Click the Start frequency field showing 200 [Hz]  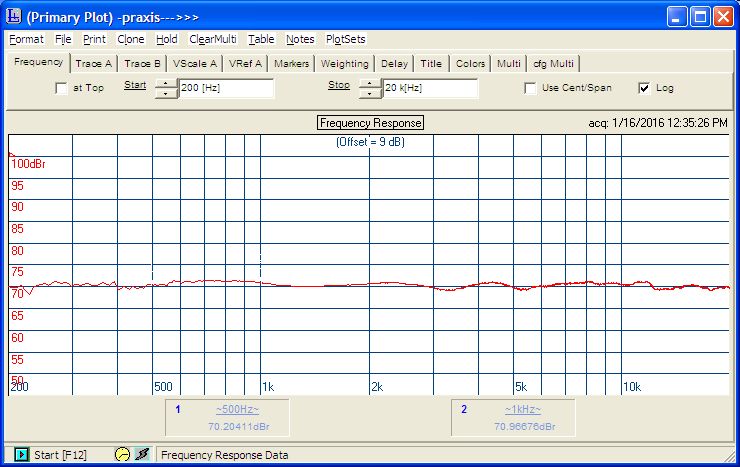point(226,88)
